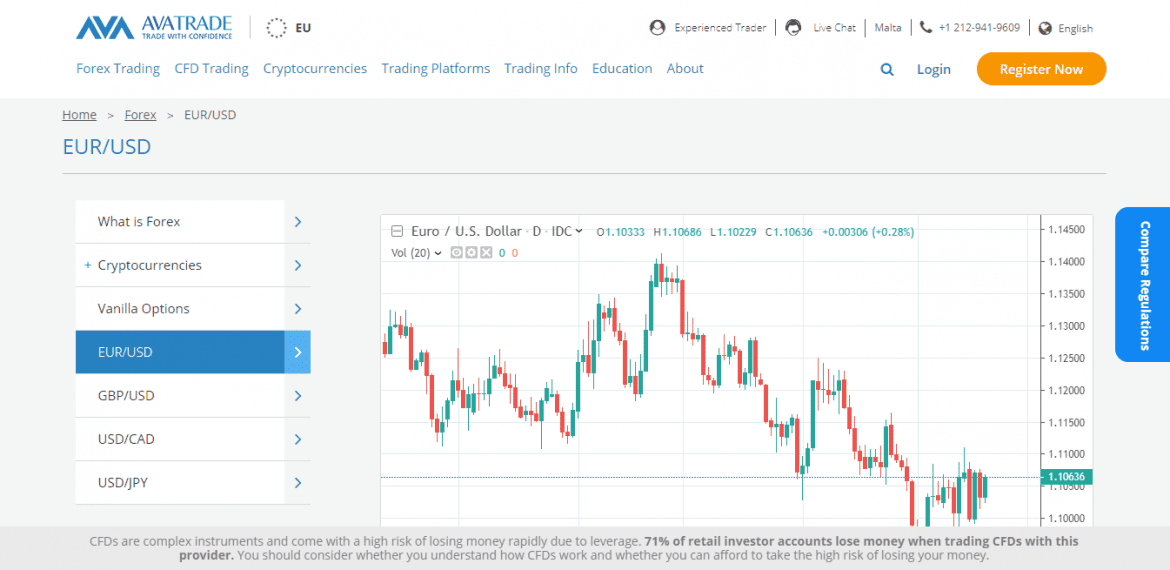Click the Experienced Trader profile icon
The width and height of the screenshot is (1170, 570).
click(657, 28)
